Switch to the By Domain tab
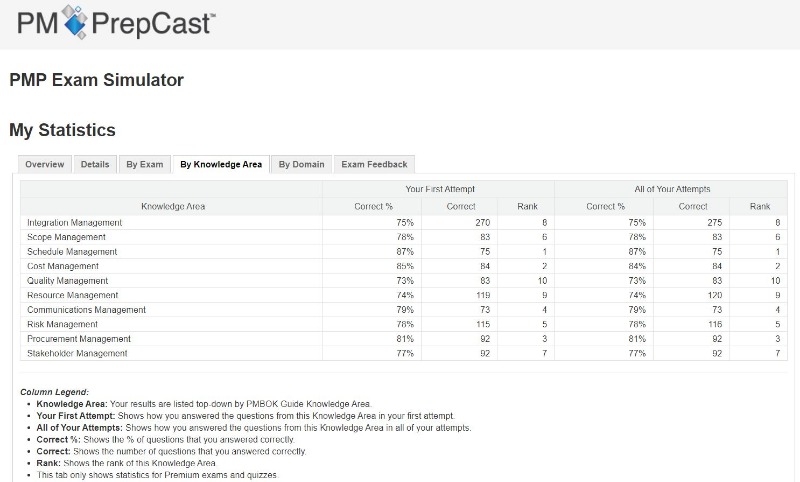The width and height of the screenshot is (800, 482). [302, 164]
